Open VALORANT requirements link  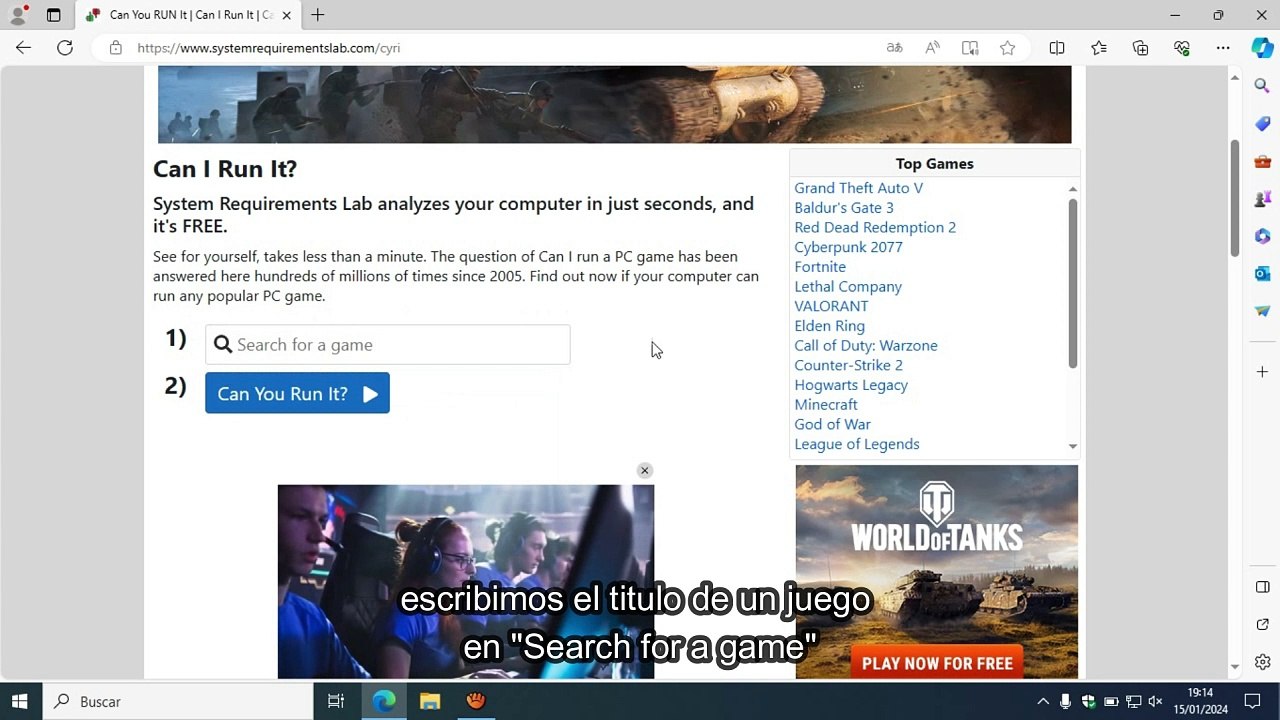click(831, 306)
